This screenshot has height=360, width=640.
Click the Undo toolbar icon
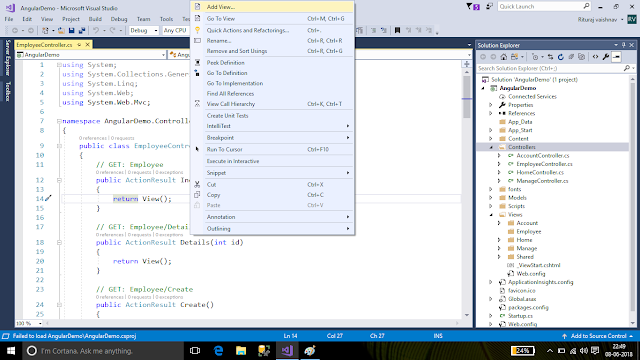point(96,31)
